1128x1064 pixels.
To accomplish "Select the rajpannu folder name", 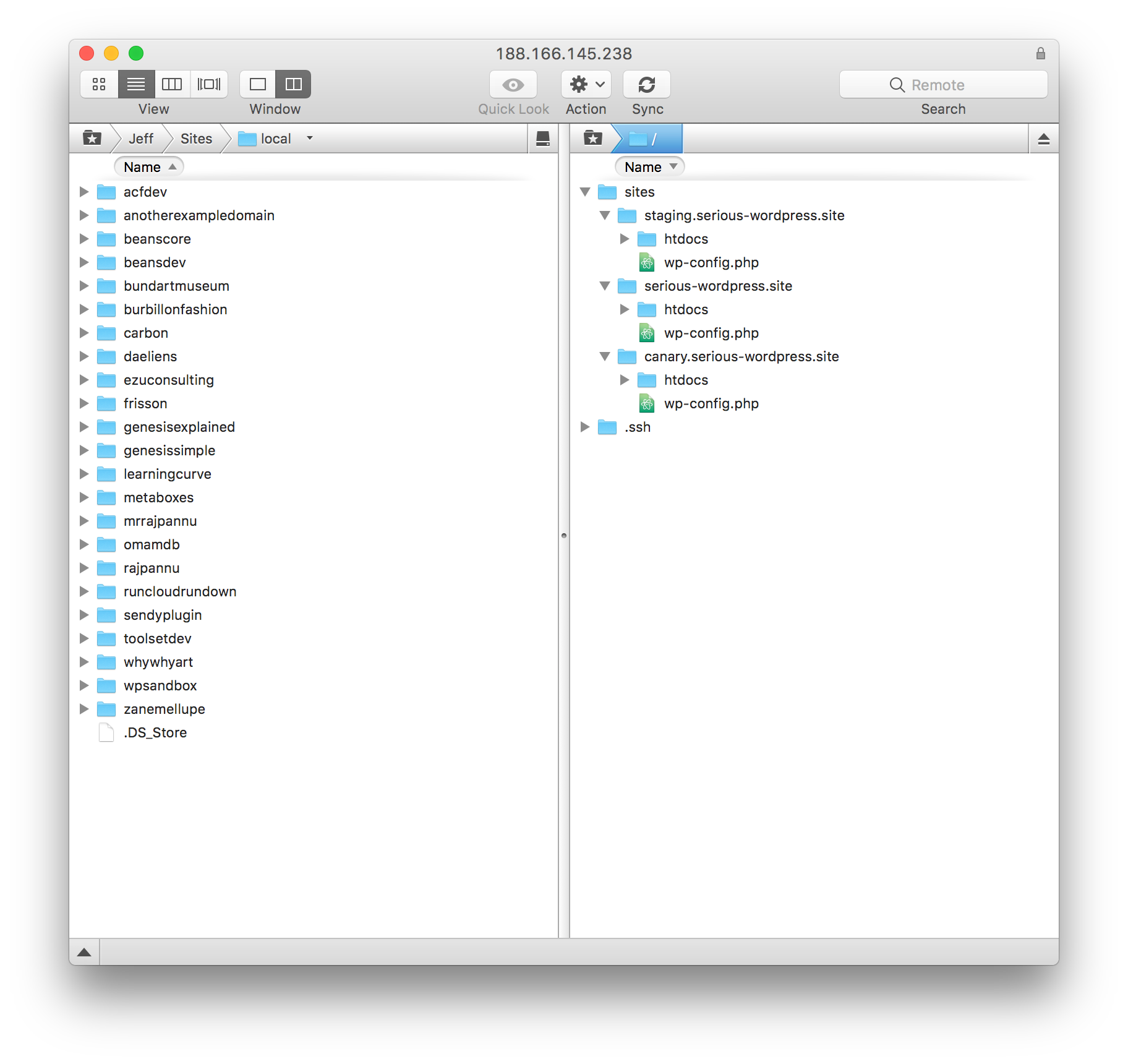I will point(152,568).
